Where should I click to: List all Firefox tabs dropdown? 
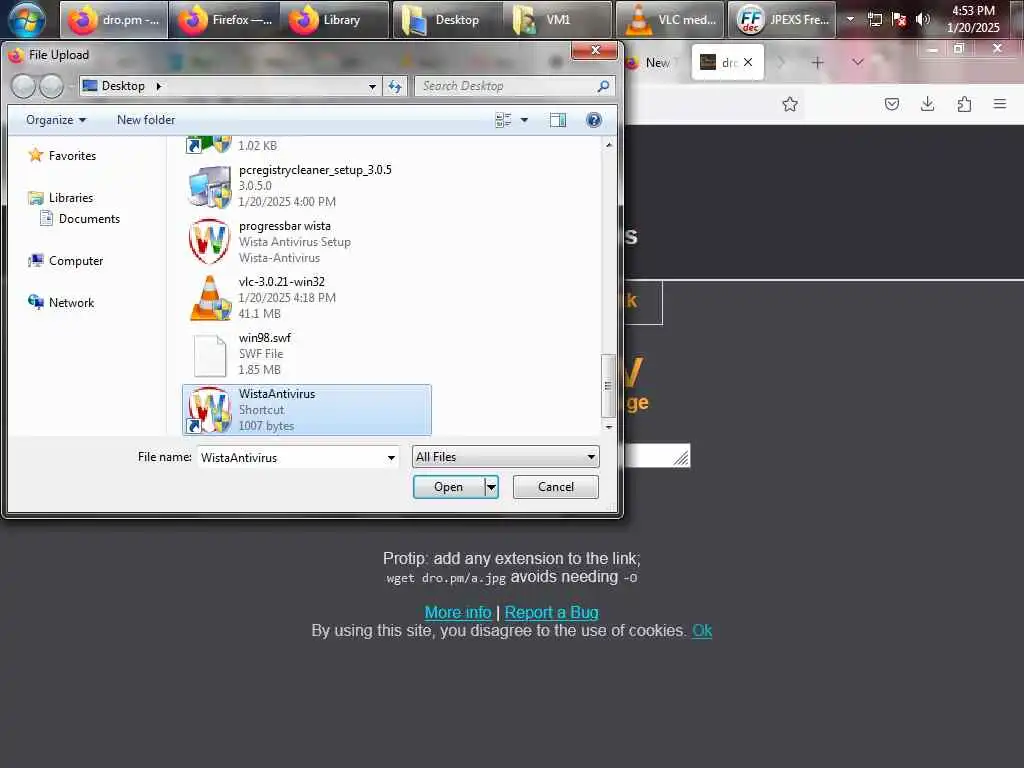pyautogui.click(x=858, y=63)
